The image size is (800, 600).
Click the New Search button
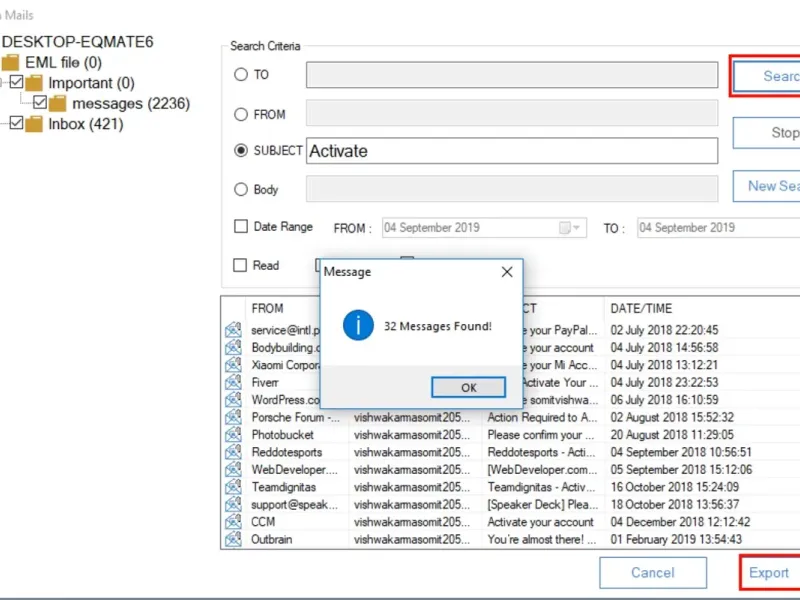point(766,186)
